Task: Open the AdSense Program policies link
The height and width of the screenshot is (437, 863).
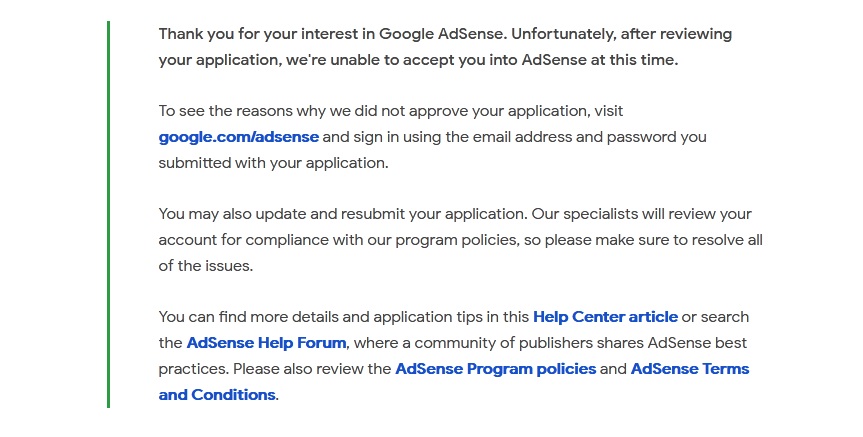Action: pos(495,369)
